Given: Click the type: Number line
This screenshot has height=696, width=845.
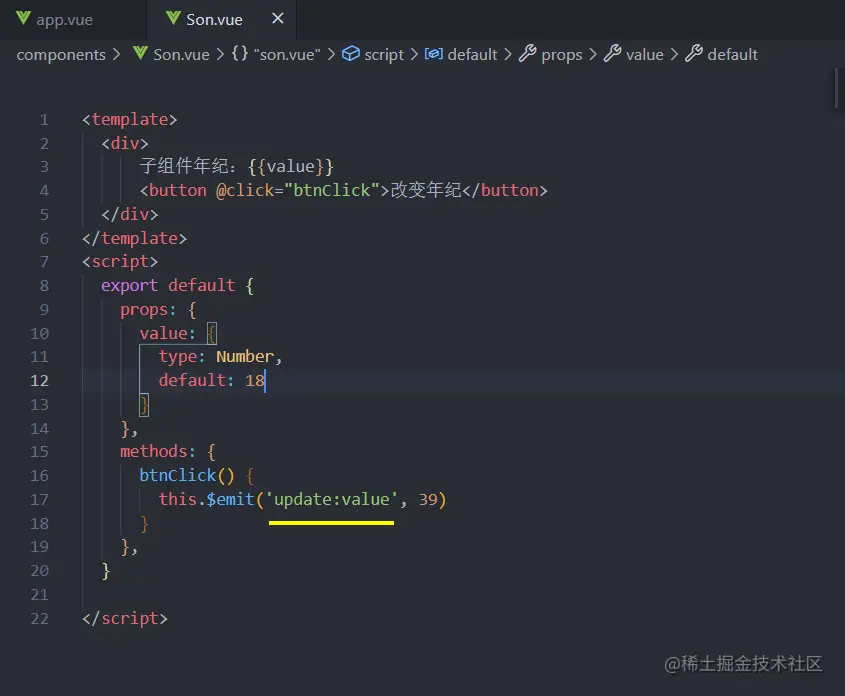Looking at the screenshot, I should tap(220, 357).
